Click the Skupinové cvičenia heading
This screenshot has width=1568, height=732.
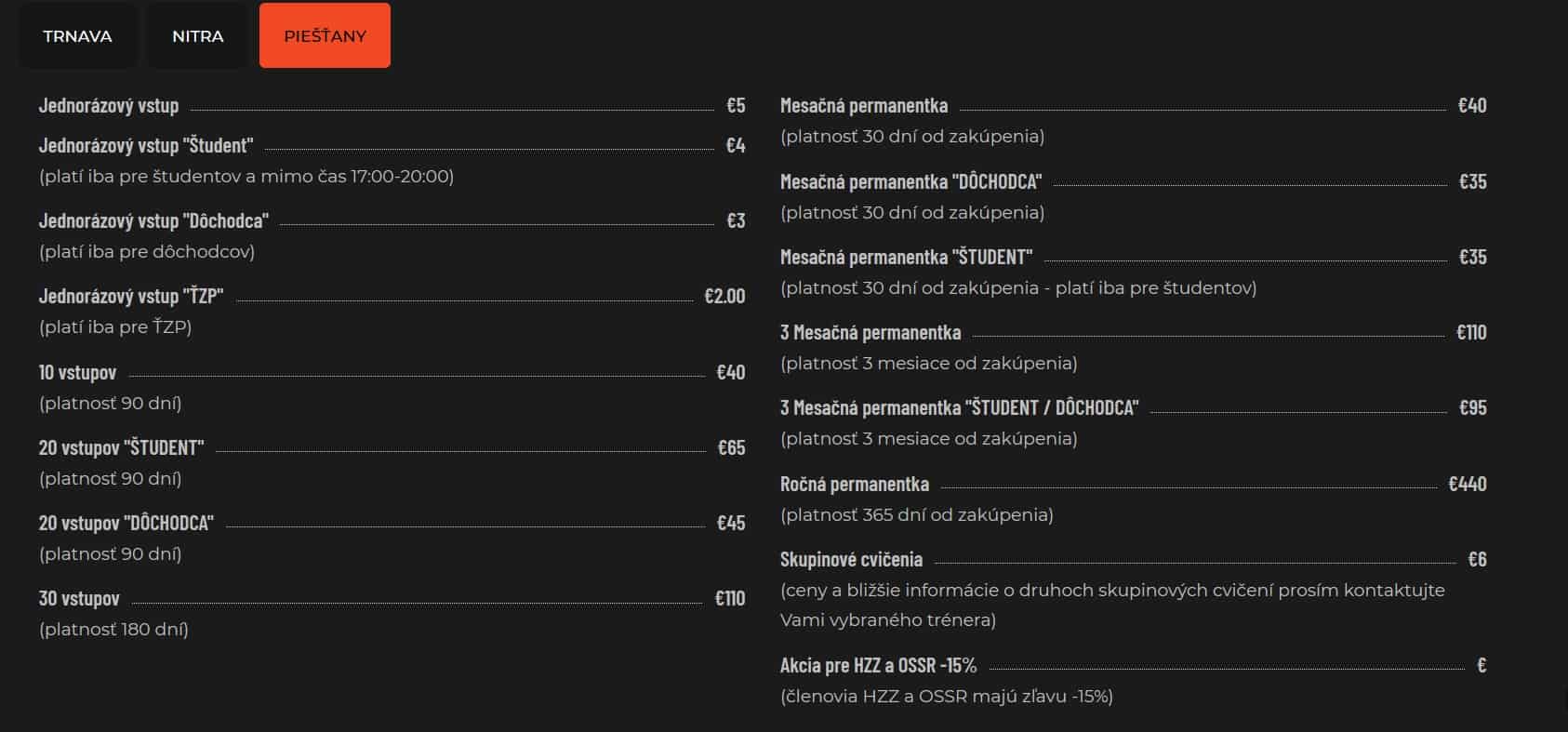pyautogui.click(x=851, y=560)
